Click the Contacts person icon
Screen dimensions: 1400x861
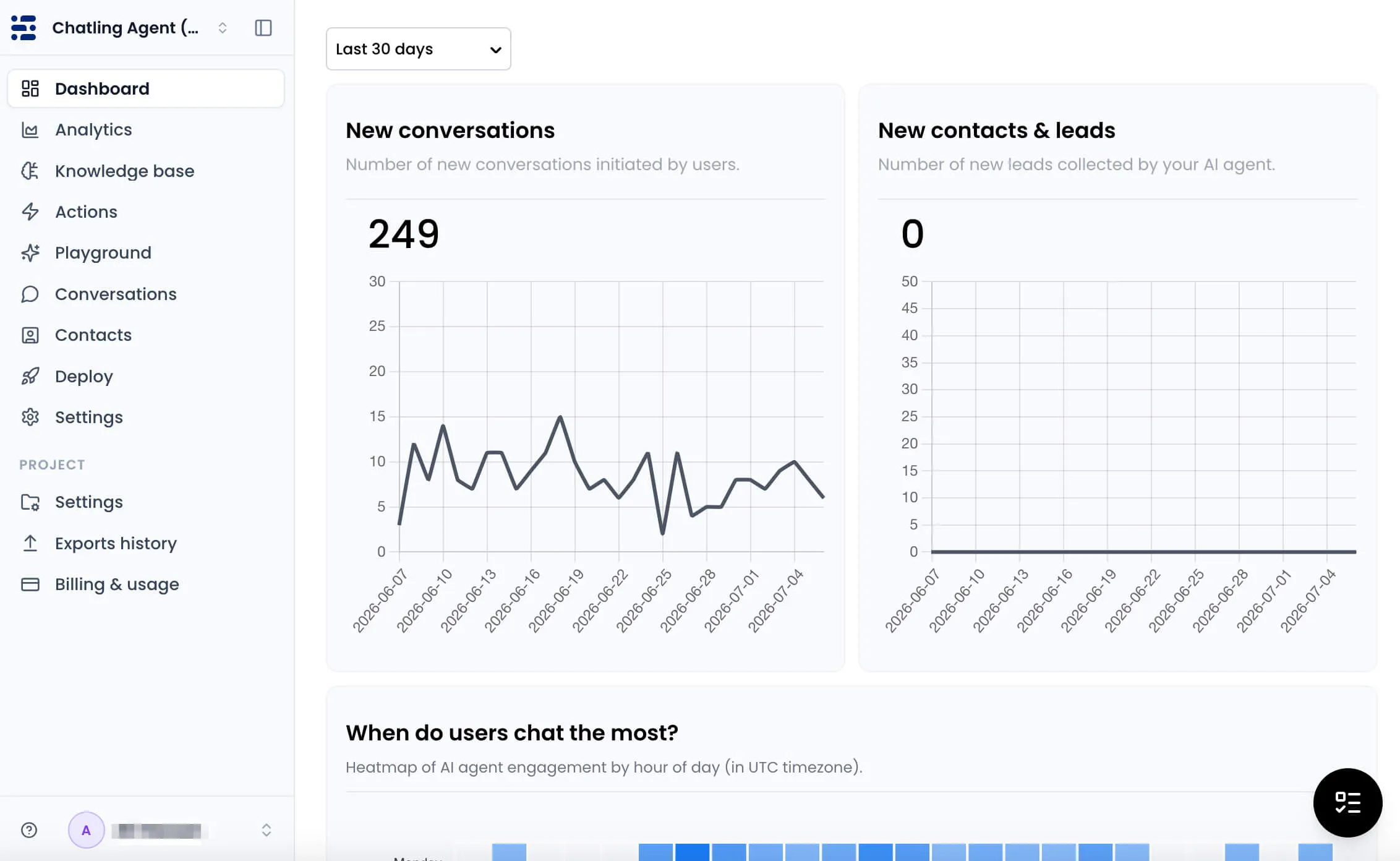pyautogui.click(x=30, y=335)
